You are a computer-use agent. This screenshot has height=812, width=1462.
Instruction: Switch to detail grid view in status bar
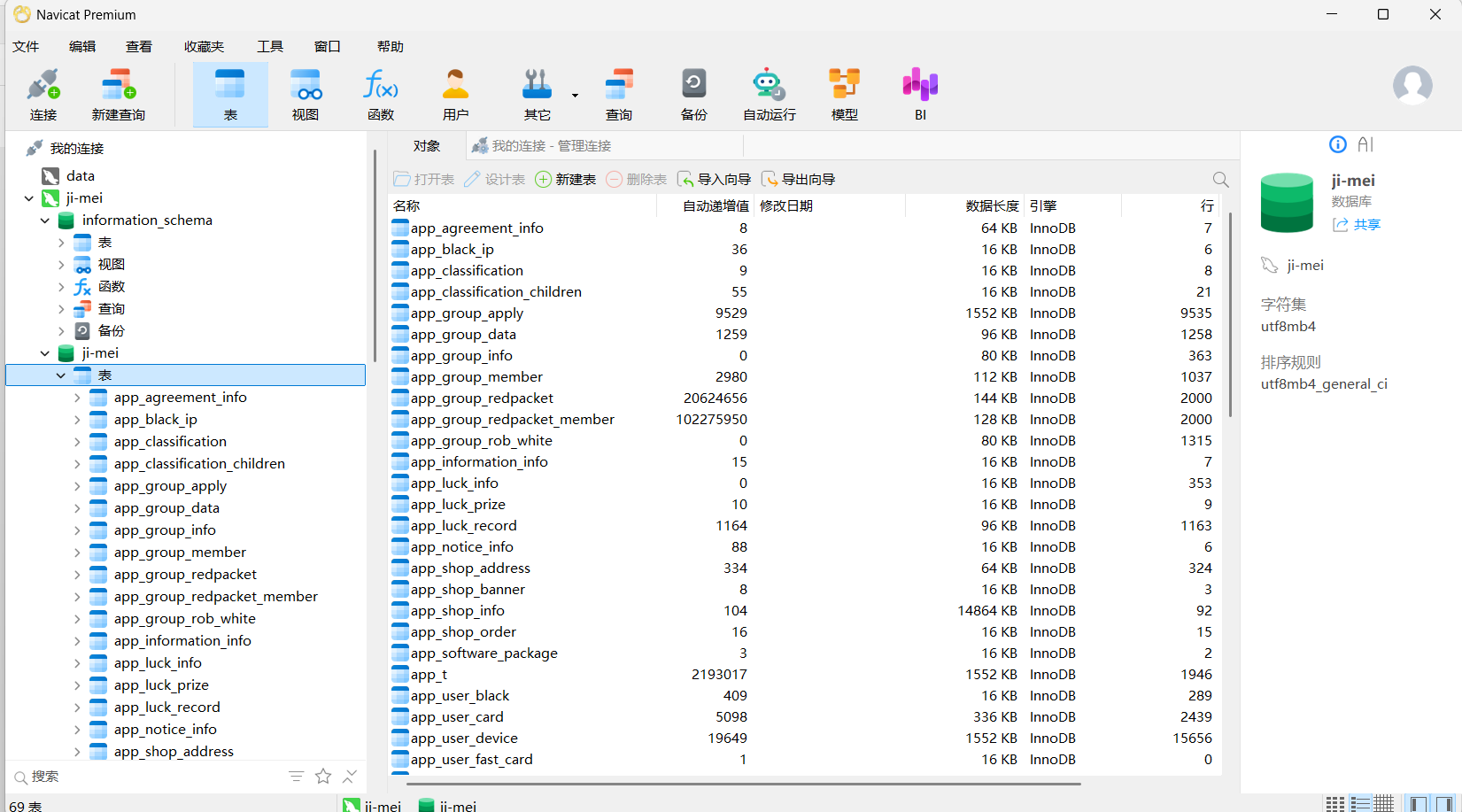point(1383,803)
